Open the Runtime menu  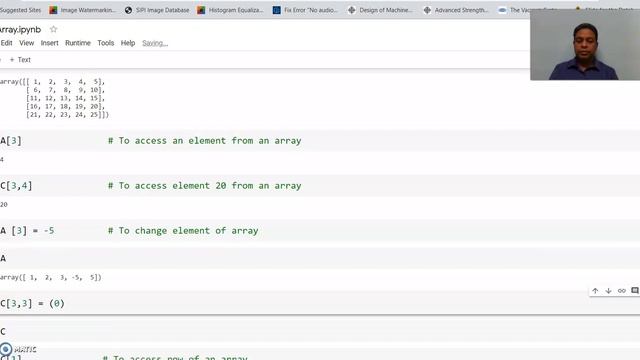click(78, 43)
